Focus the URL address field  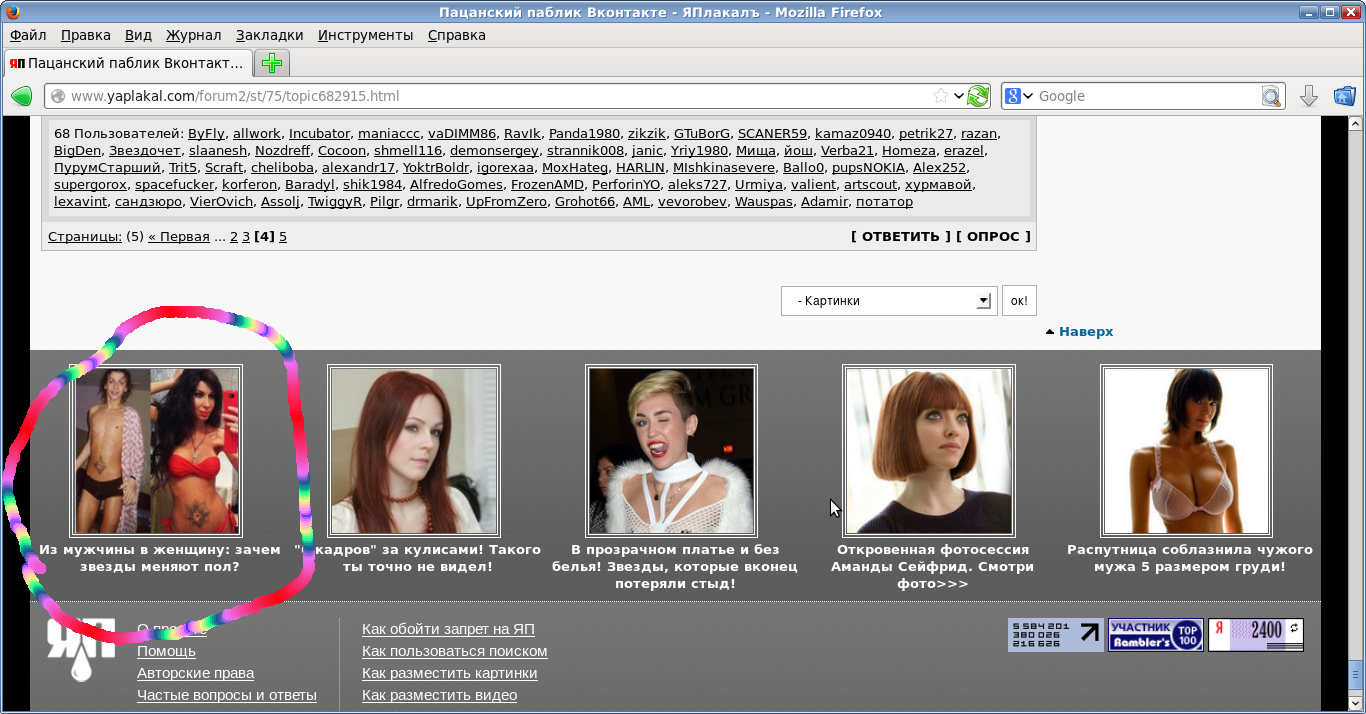point(500,96)
